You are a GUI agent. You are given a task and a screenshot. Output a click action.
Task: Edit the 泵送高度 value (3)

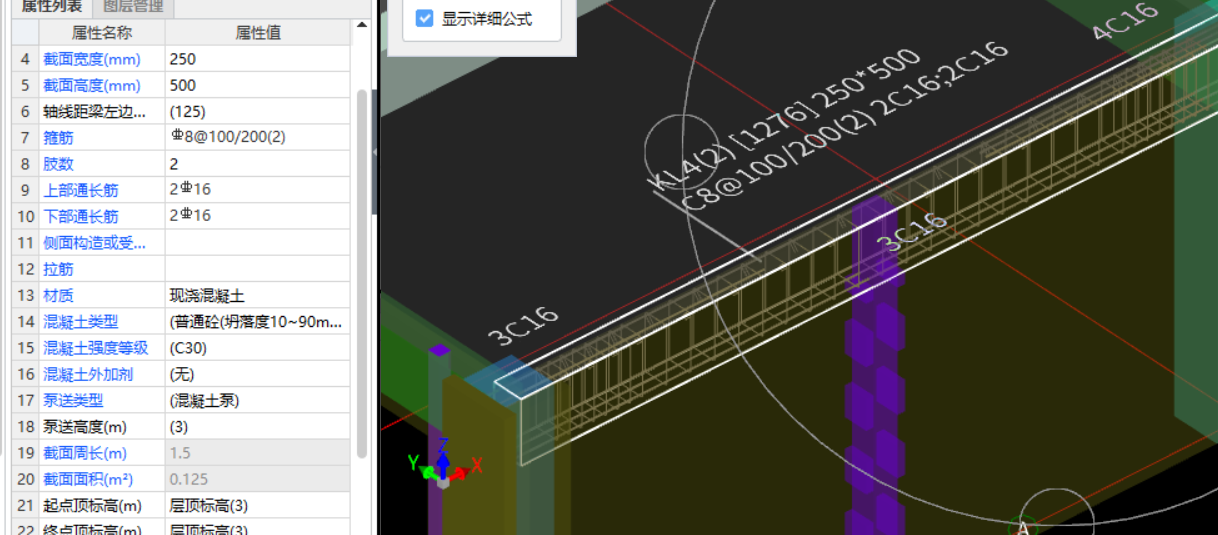coord(258,427)
